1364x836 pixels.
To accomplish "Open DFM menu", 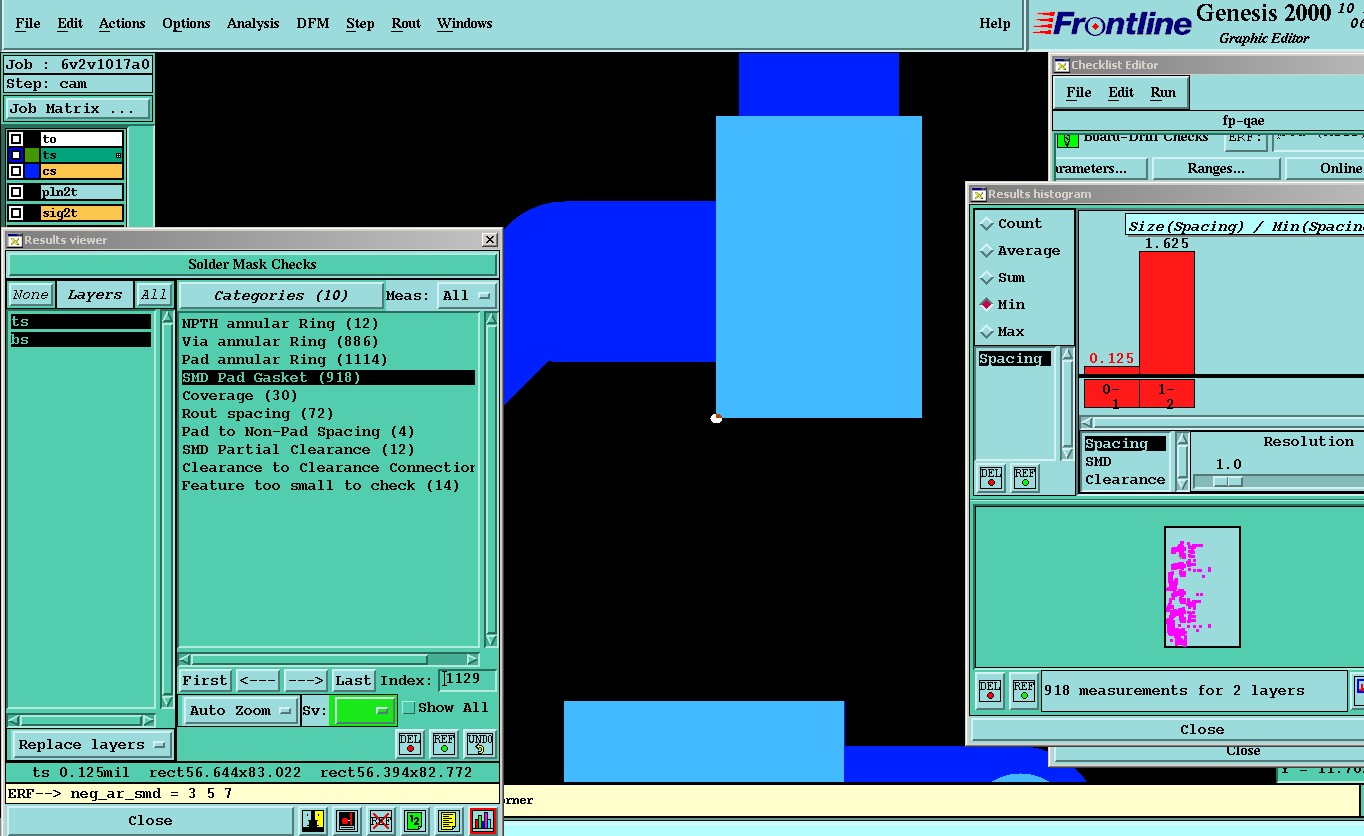I will click(313, 23).
